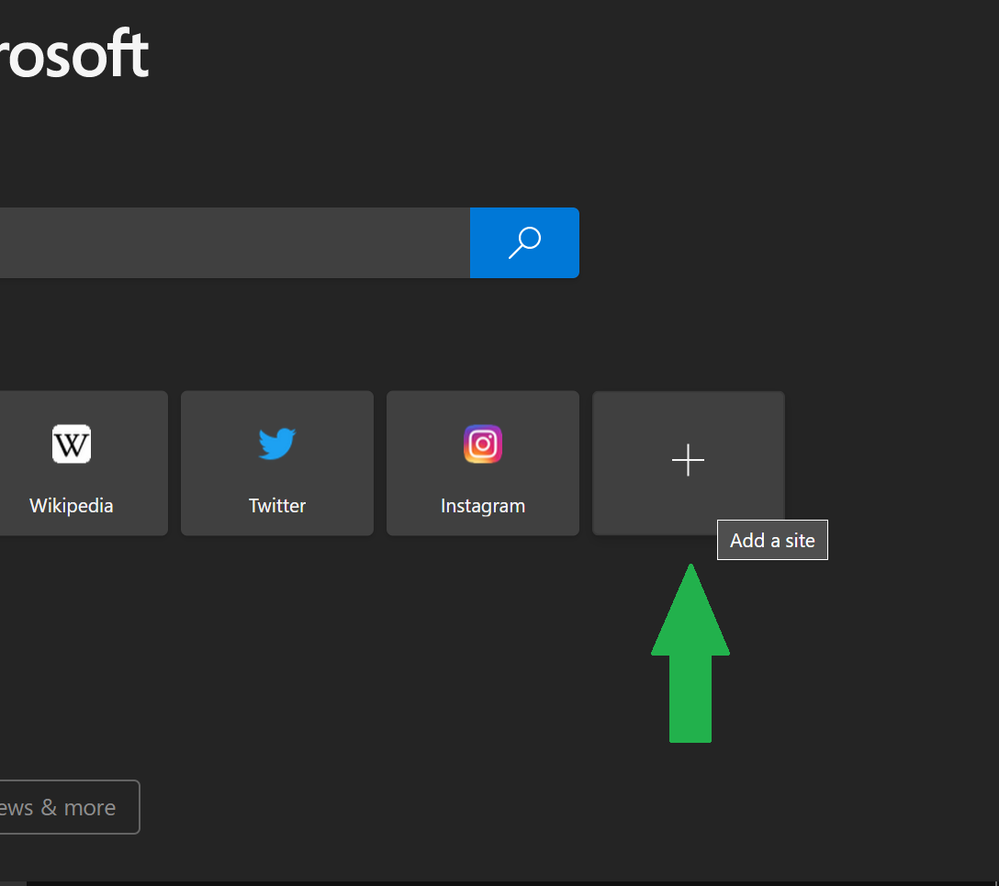Open Twitter from its shortcut tile
999x886 pixels.
277,463
